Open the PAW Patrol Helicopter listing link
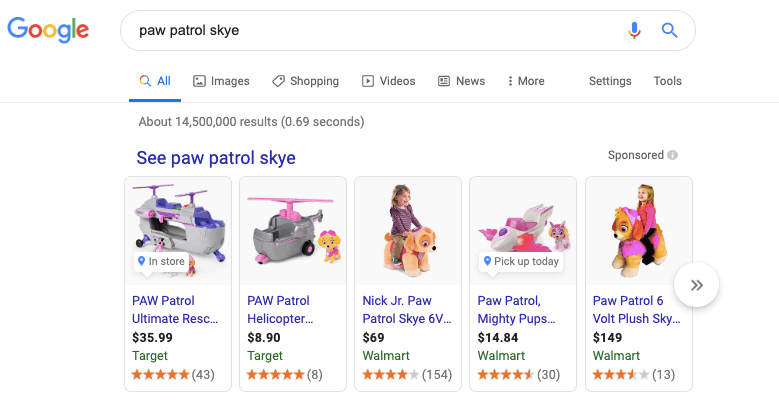The width and height of the screenshot is (779, 416). [x=280, y=310]
